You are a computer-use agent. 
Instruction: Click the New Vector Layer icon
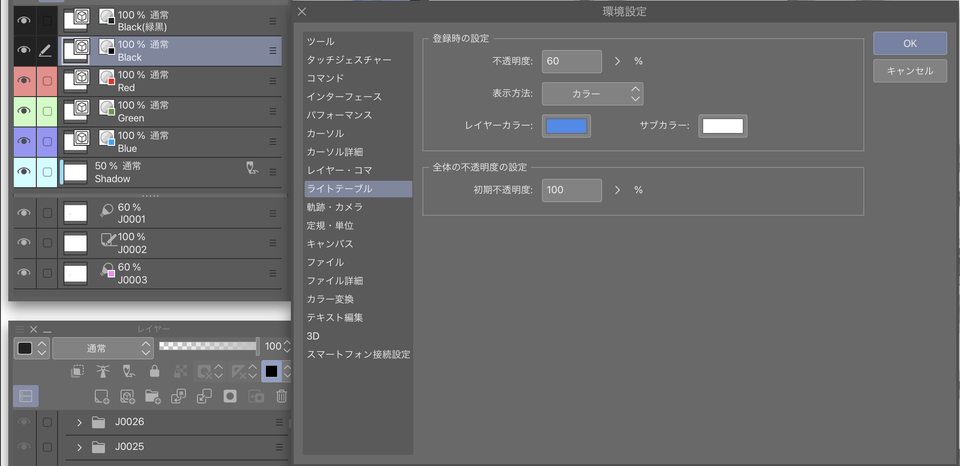127,396
